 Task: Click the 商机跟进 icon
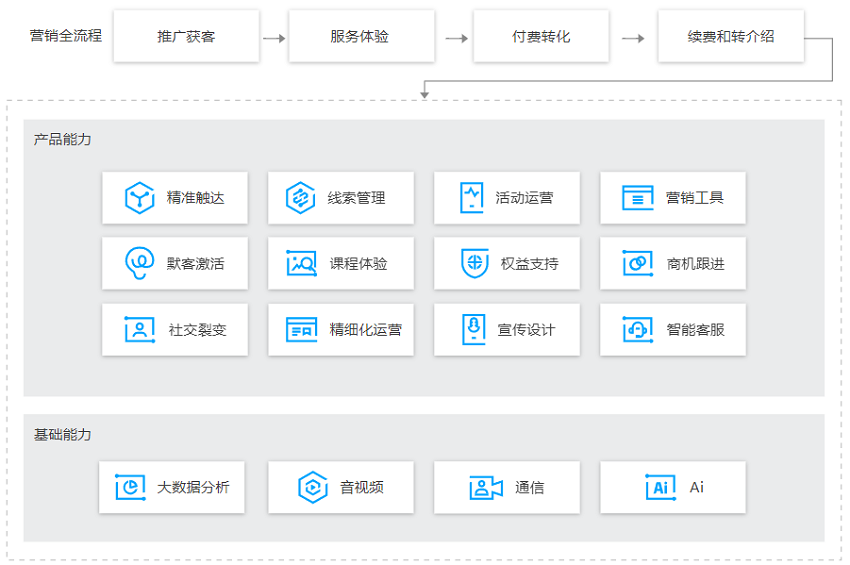[638, 264]
